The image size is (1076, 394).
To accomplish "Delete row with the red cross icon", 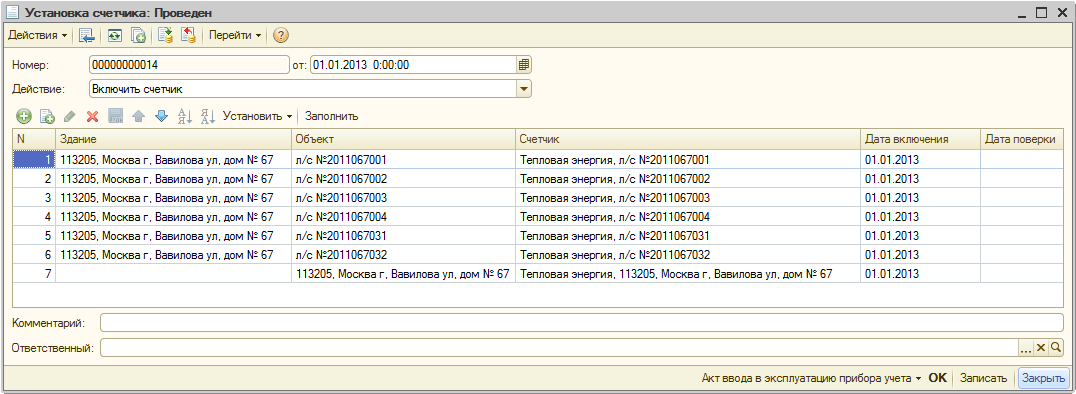I will [x=93, y=116].
